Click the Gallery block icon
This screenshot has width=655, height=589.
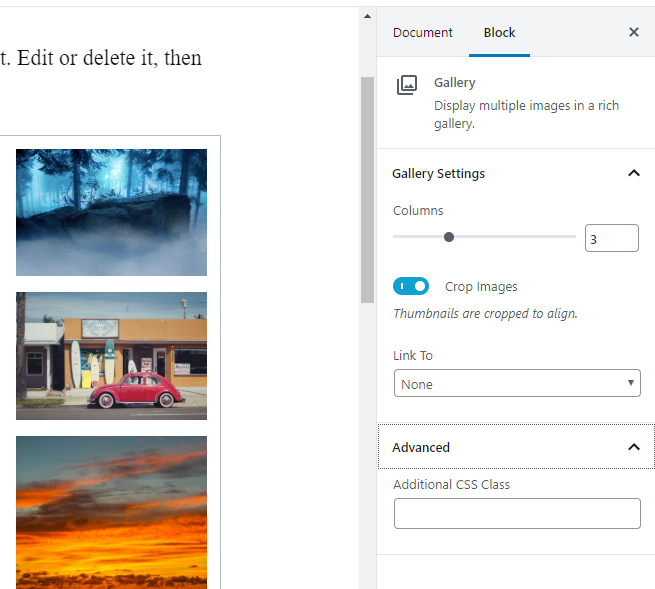pyautogui.click(x=406, y=85)
